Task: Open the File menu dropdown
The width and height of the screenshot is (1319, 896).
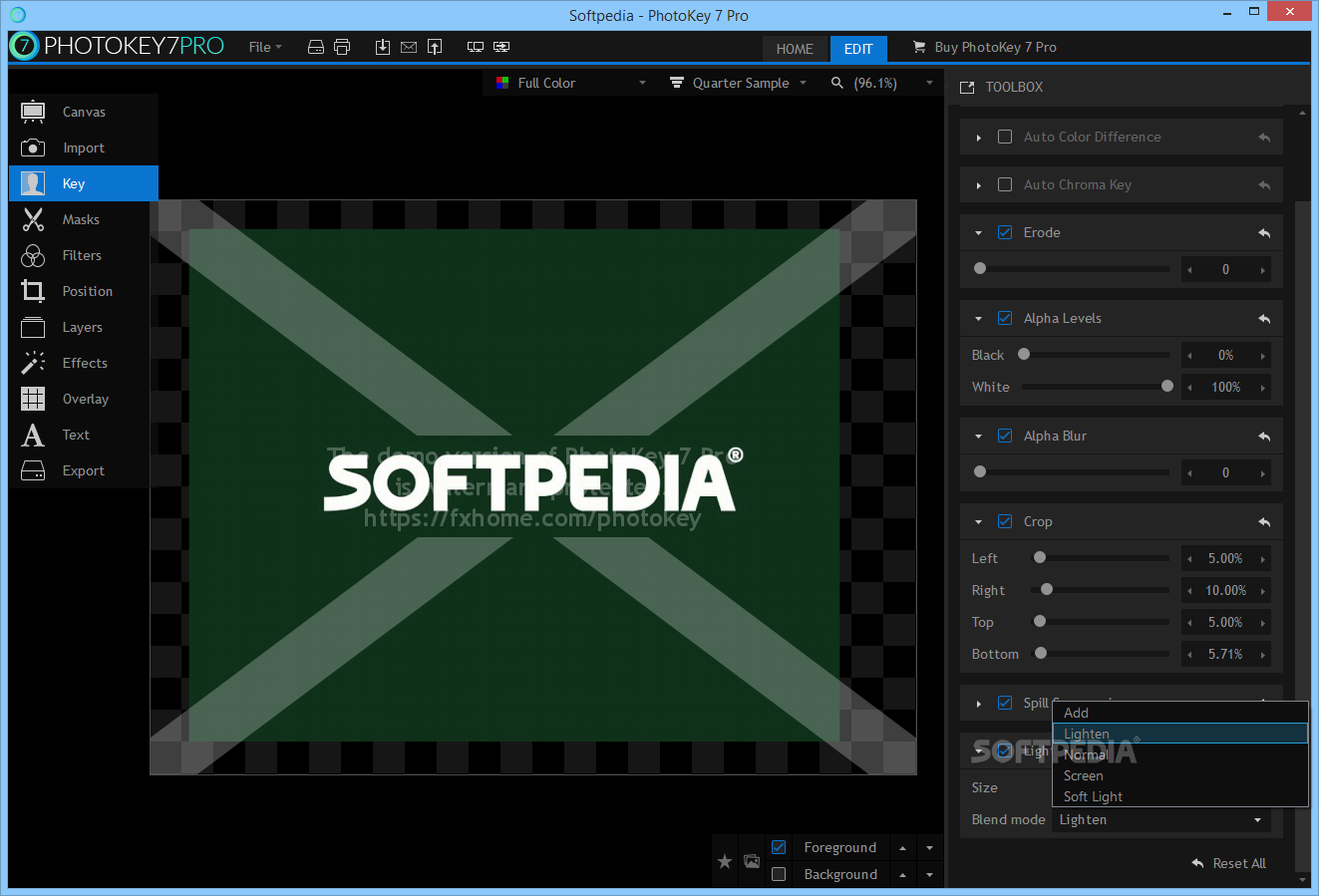Action: point(265,47)
